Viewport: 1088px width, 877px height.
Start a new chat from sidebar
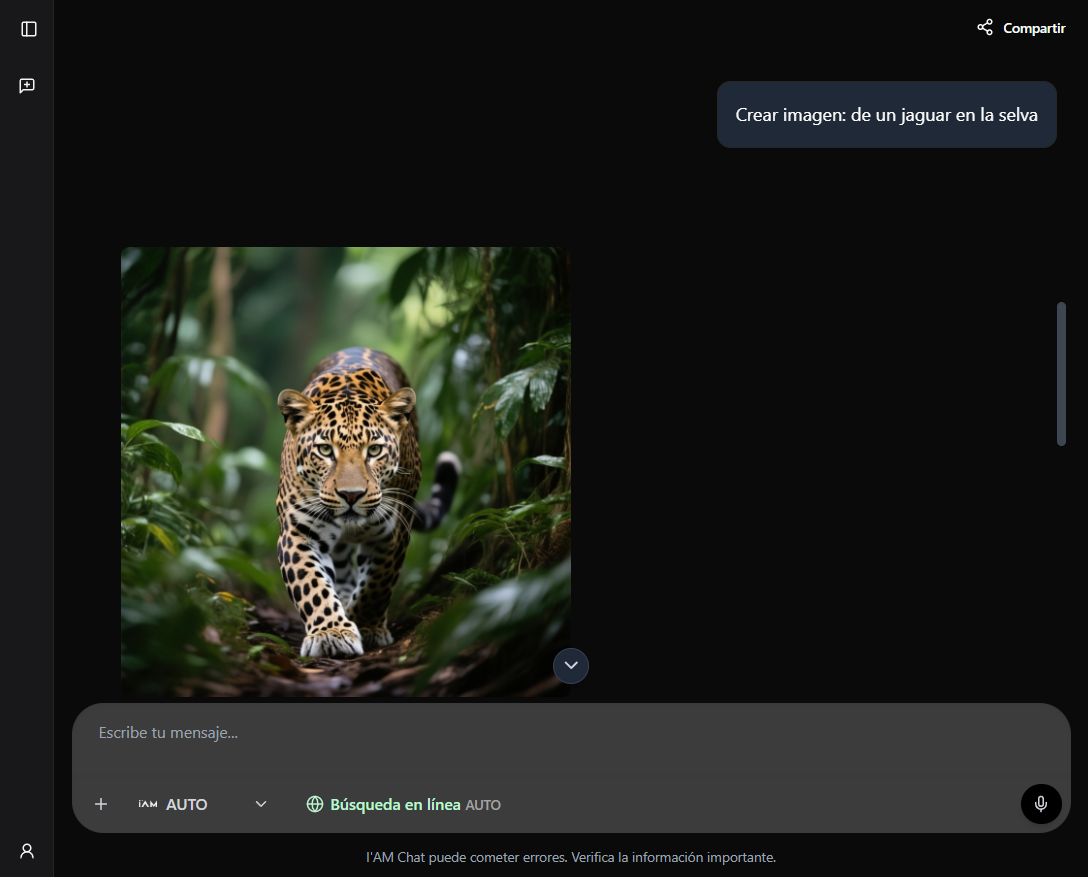click(28, 86)
